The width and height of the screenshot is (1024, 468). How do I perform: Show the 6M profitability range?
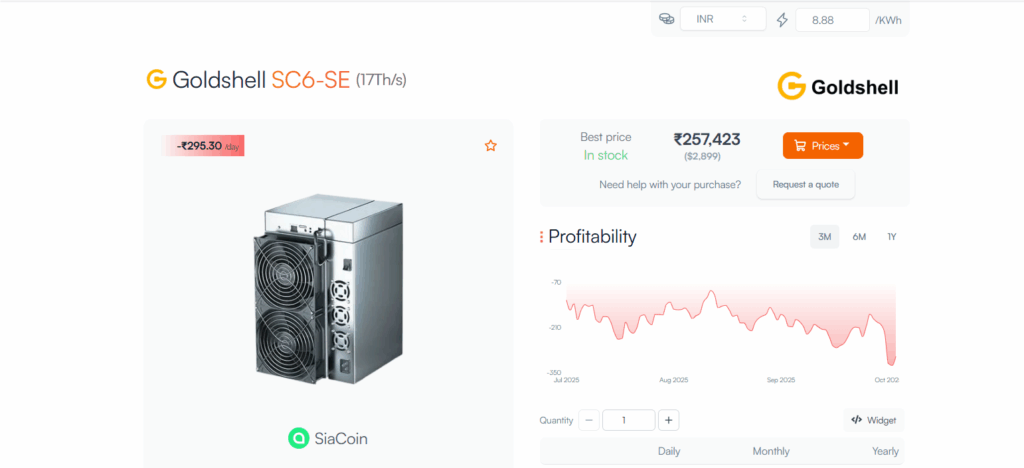(x=859, y=237)
